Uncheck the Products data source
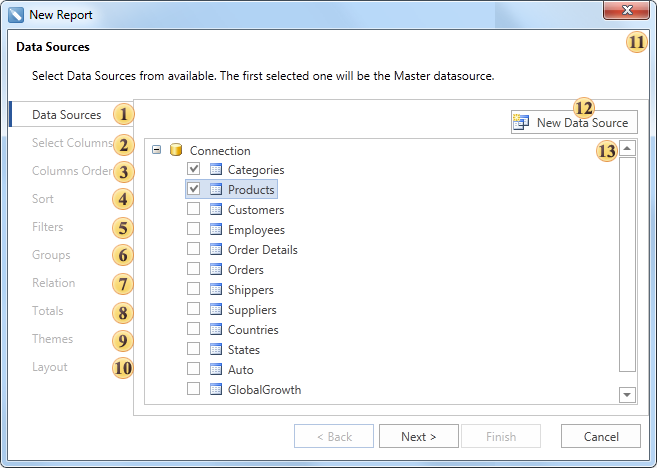The image size is (657, 468). [194, 190]
